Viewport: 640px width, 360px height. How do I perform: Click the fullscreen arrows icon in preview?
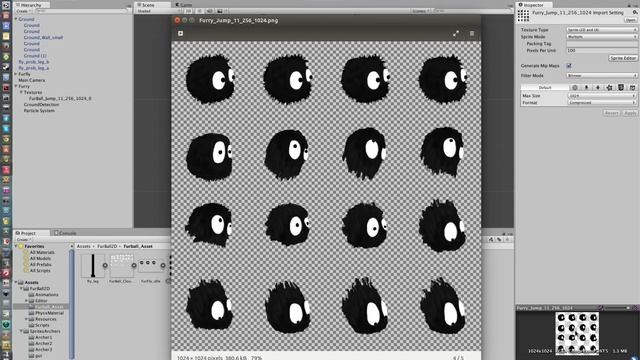pyautogui.click(x=456, y=34)
